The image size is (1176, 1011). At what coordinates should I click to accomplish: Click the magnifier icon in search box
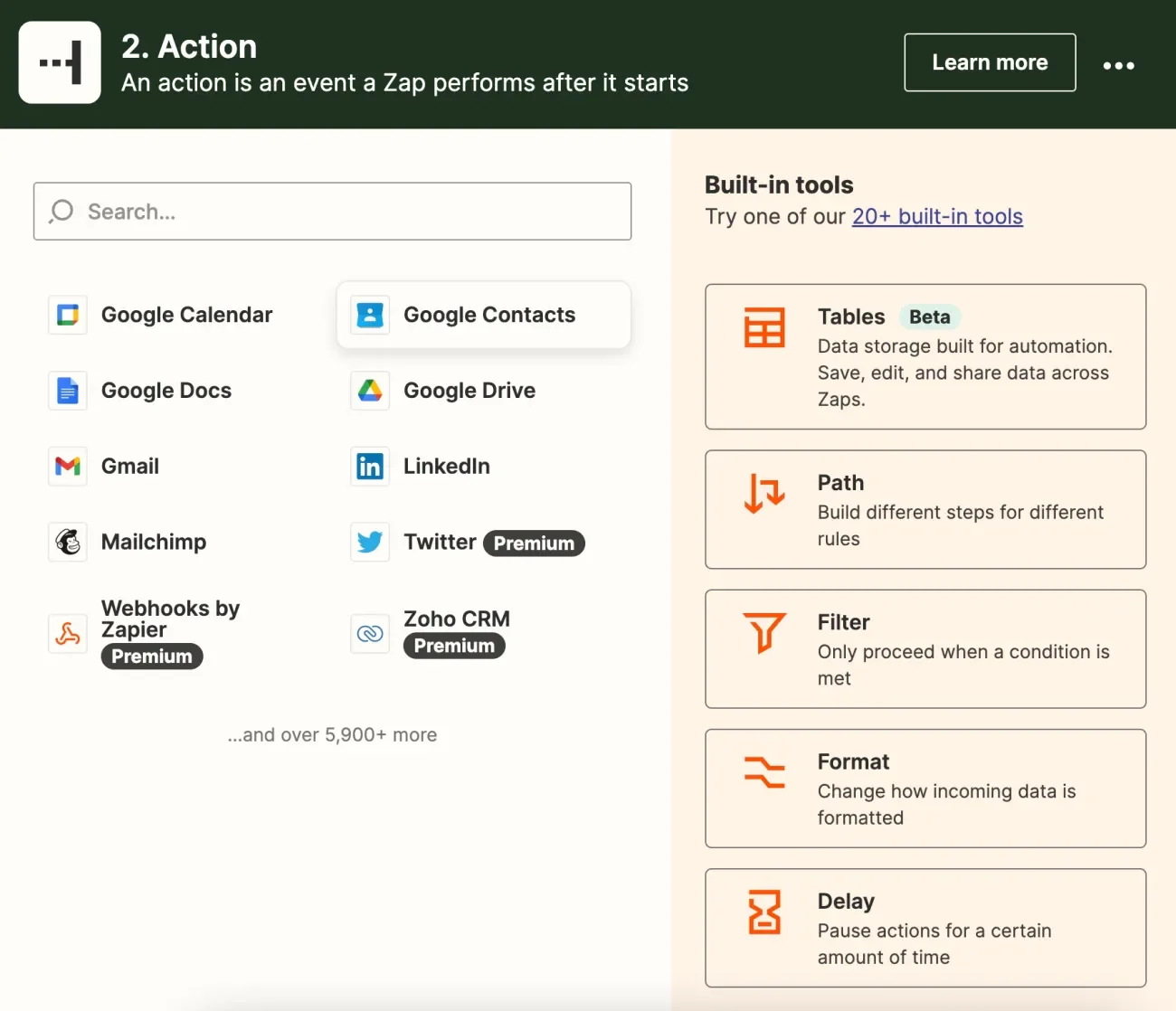coord(61,212)
